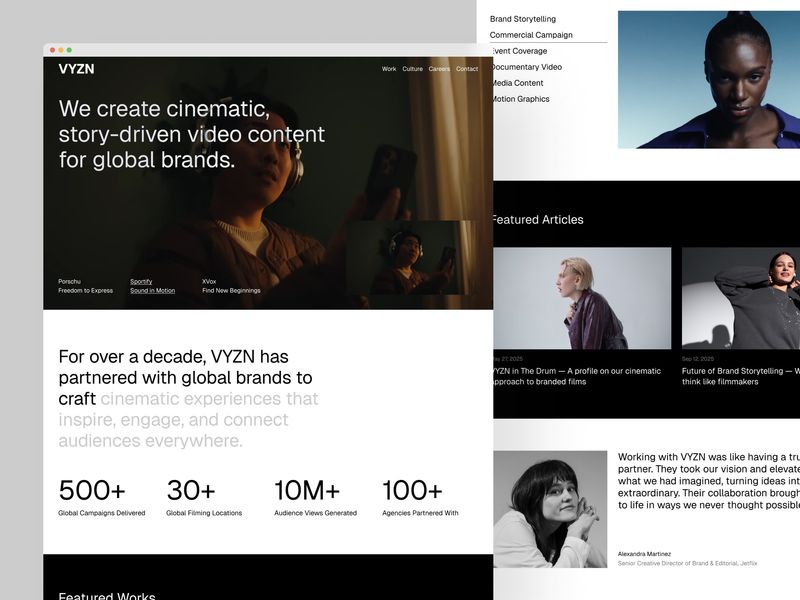Select Careers from the navigation bar
800x600 pixels.
tap(440, 69)
